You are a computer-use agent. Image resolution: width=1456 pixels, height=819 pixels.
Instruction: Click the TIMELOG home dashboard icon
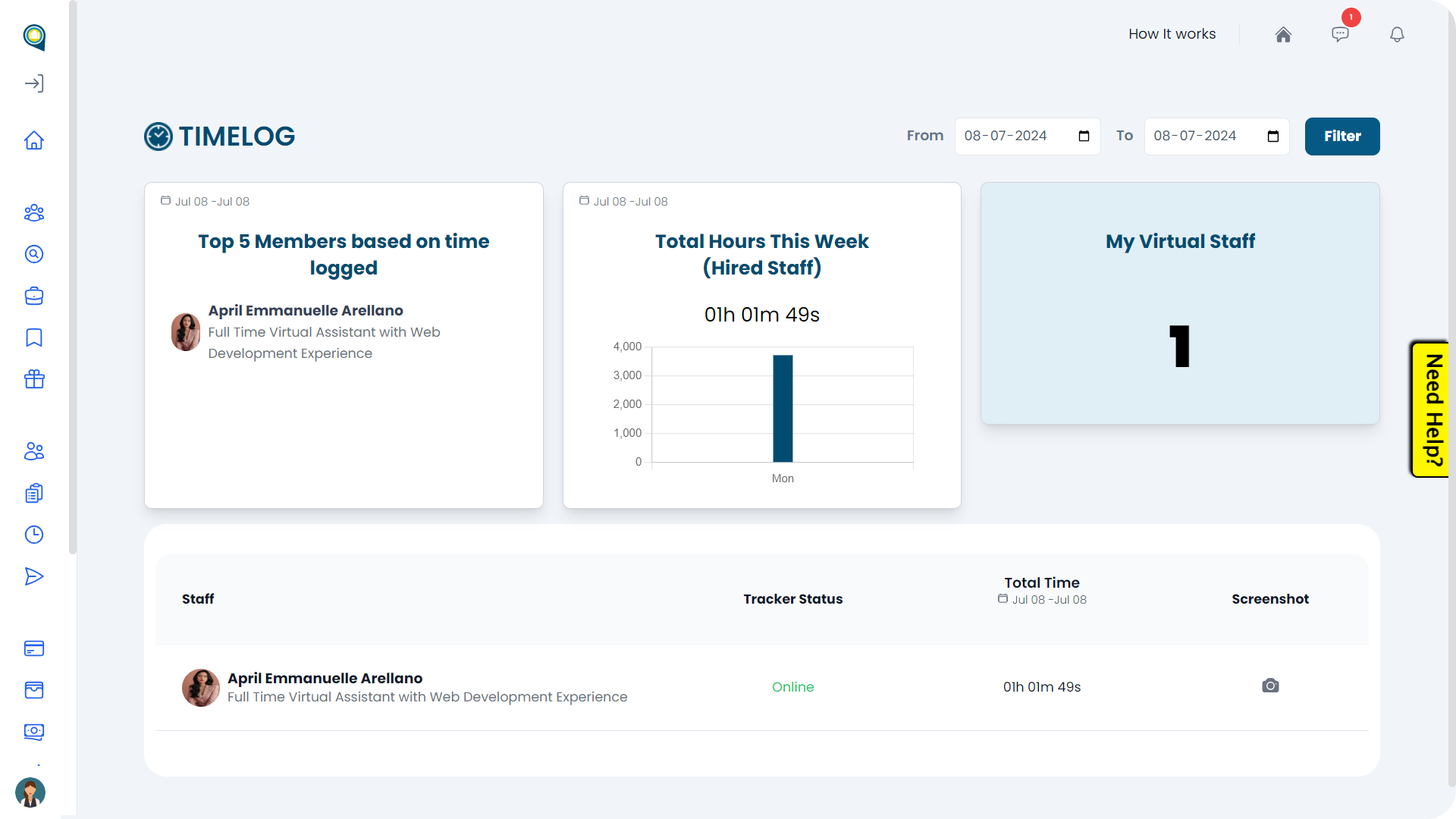pyautogui.click(x=35, y=140)
